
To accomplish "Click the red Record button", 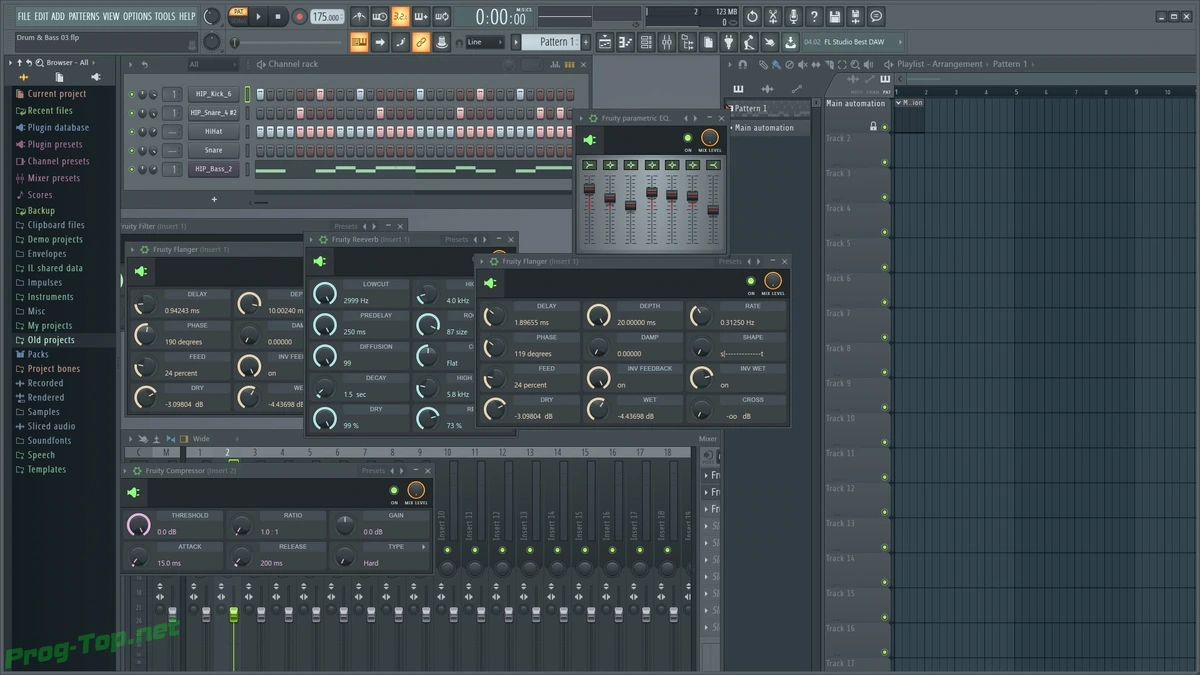I will 299,17.
